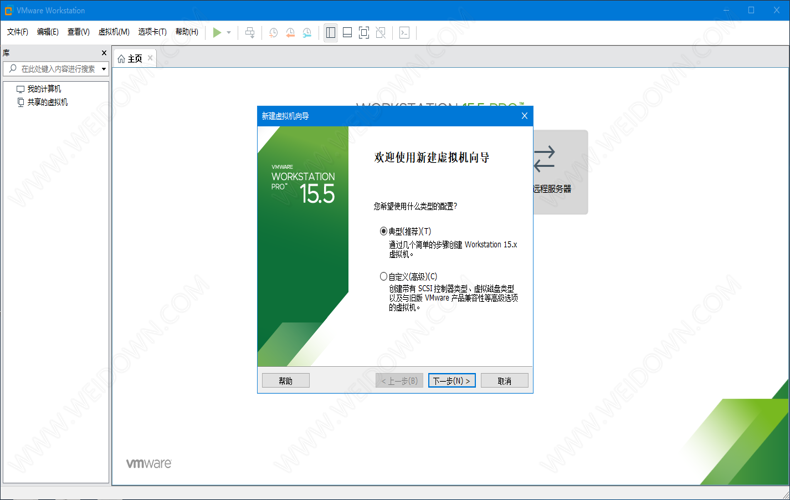This screenshot has height=500, width=790.
Task: Click the vmware logo at bottom left
Action: (149, 463)
